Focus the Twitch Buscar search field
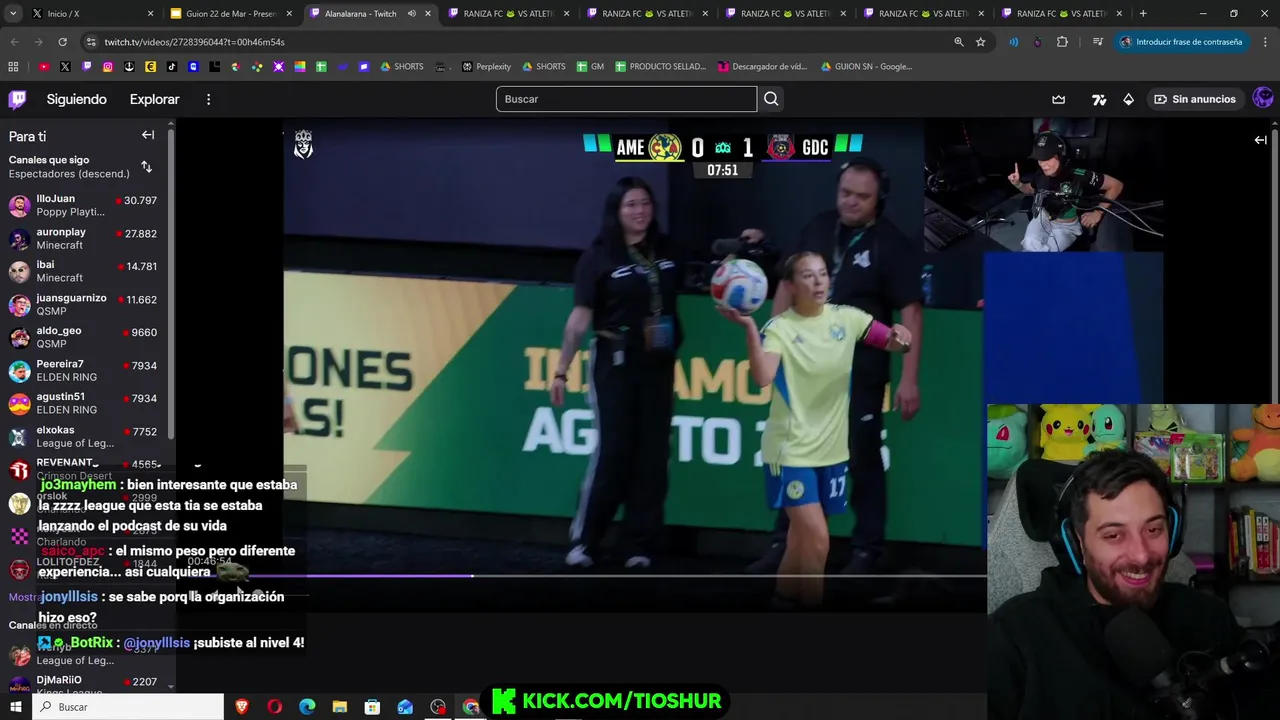Screen dimensions: 1280x720 626,99
